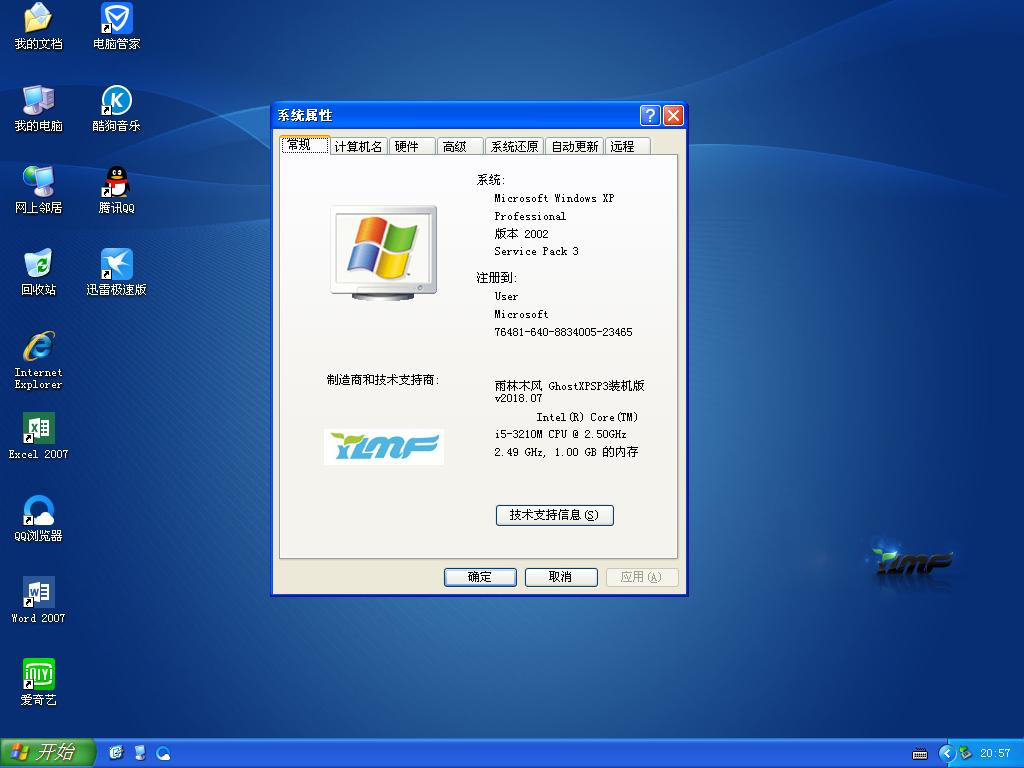This screenshot has width=1024, height=768.
Task: Select the 系统还原 tab
Action: click(x=512, y=145)
